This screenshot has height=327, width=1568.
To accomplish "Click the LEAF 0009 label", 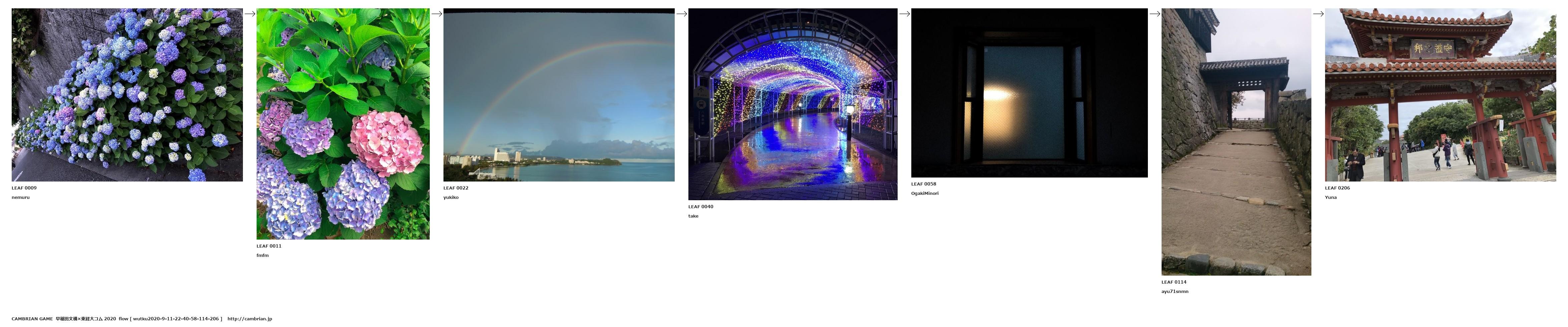I will [24, 188].
